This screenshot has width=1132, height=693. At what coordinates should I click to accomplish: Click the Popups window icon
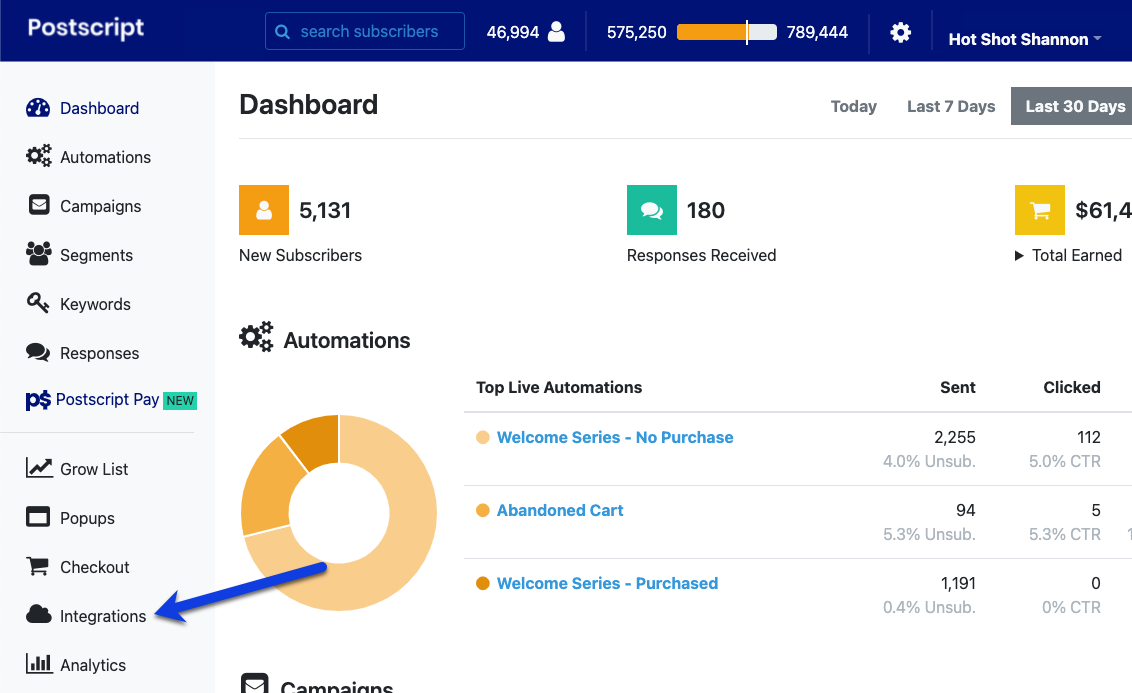(x=38, y=517)
